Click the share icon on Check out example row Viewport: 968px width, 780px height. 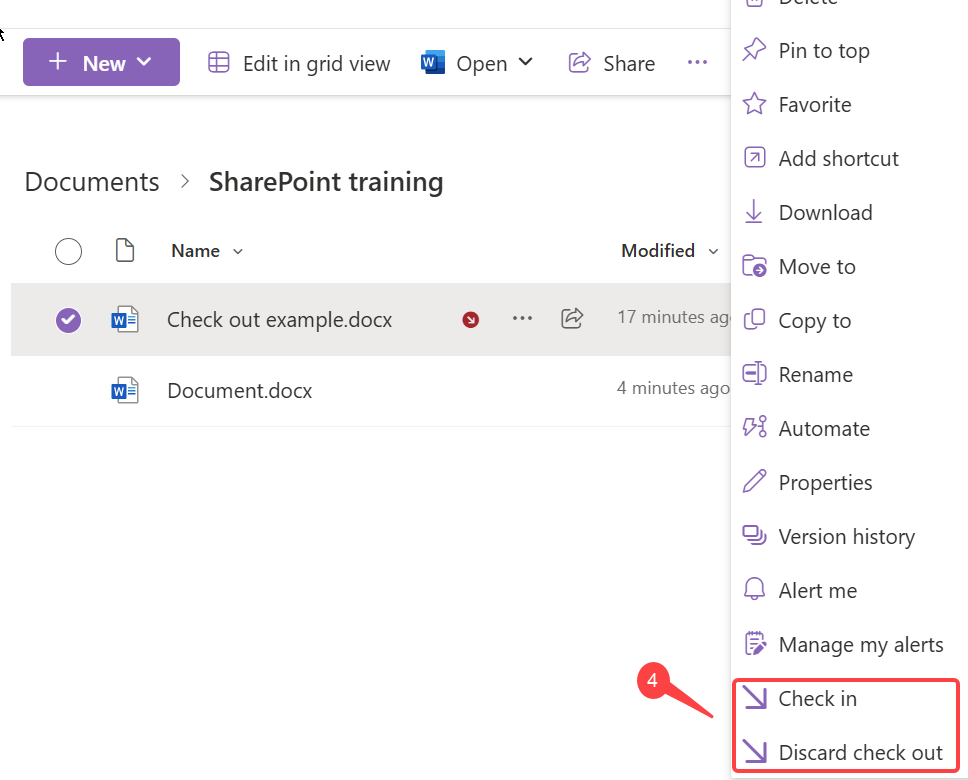tap(572, 318)
